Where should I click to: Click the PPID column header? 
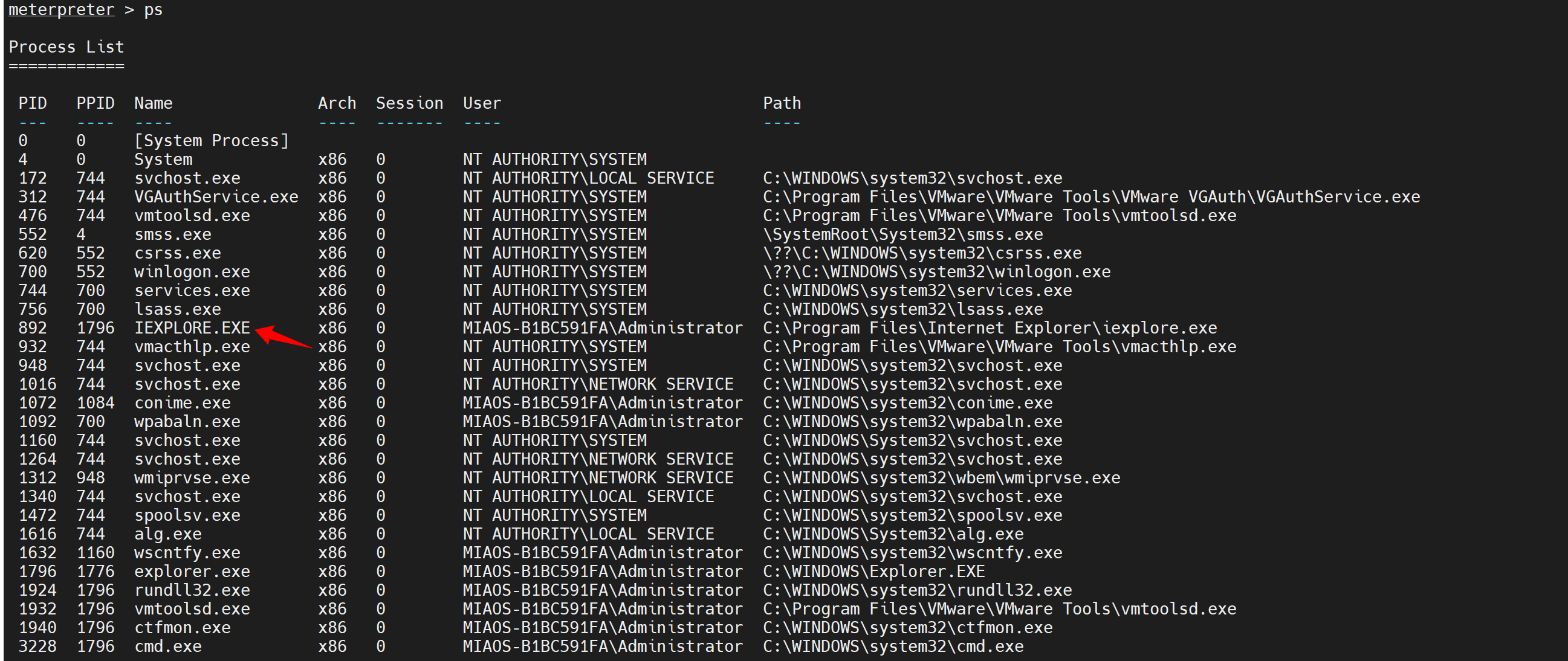tap(95, 103)
